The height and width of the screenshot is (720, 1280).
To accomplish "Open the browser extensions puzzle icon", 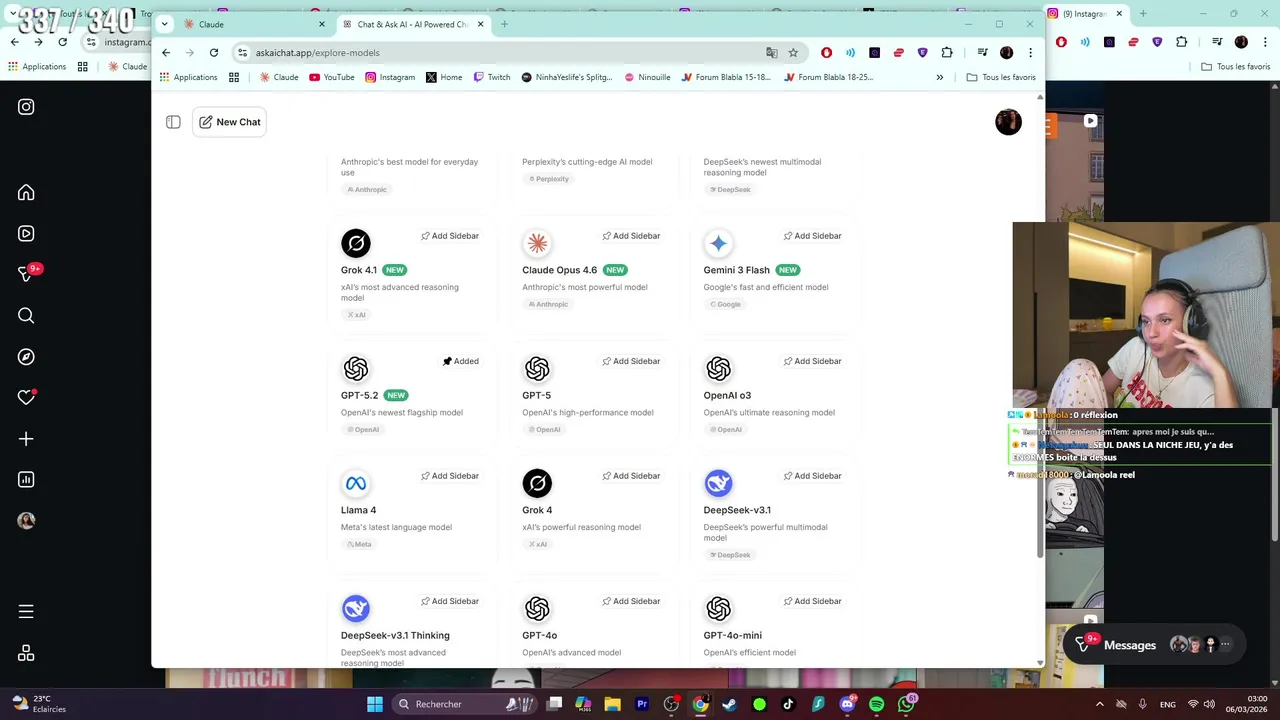I will click(947, 52).
